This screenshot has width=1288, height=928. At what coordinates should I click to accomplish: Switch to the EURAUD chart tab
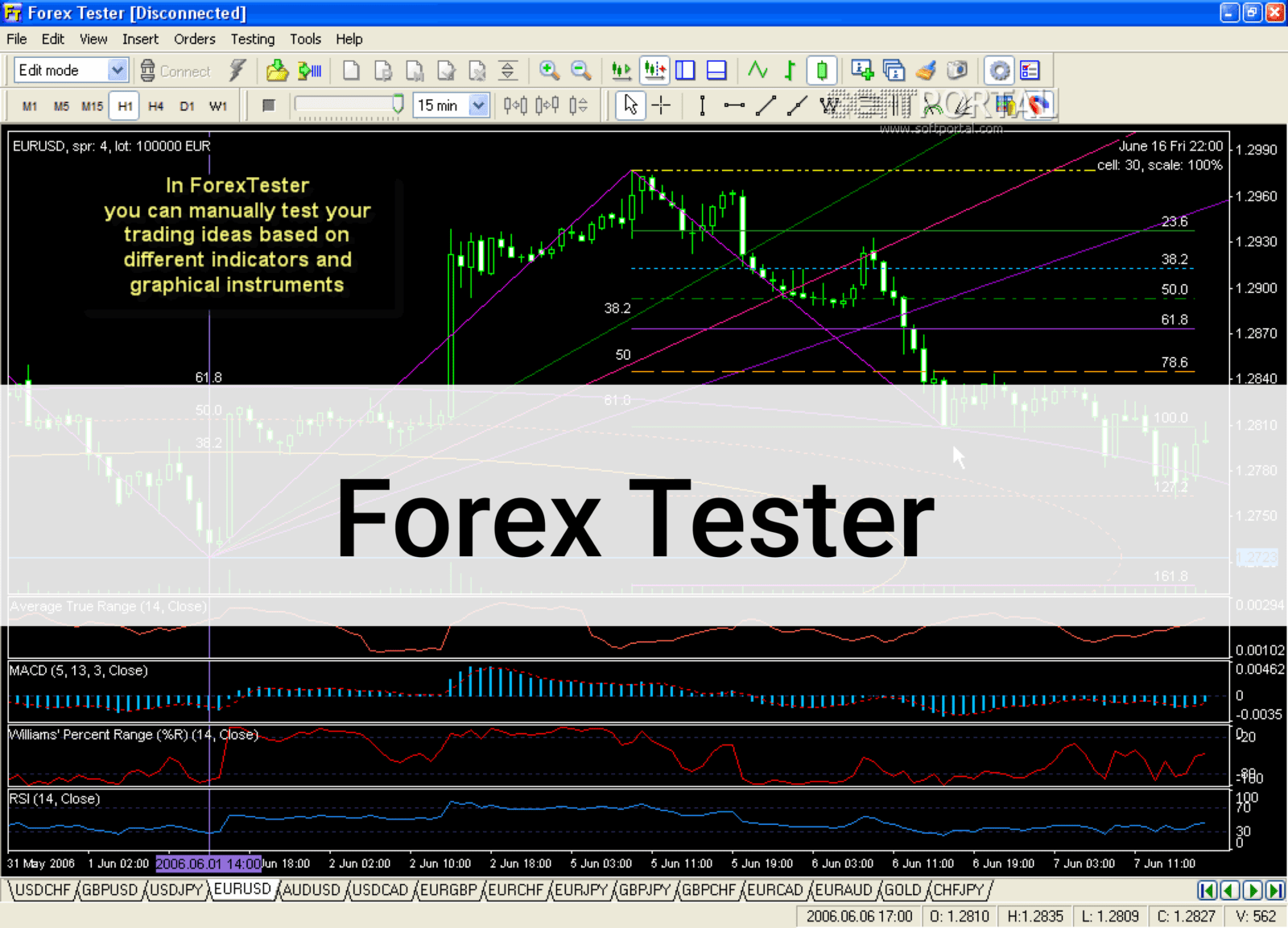pyautogui.click(x=844, y=890)
